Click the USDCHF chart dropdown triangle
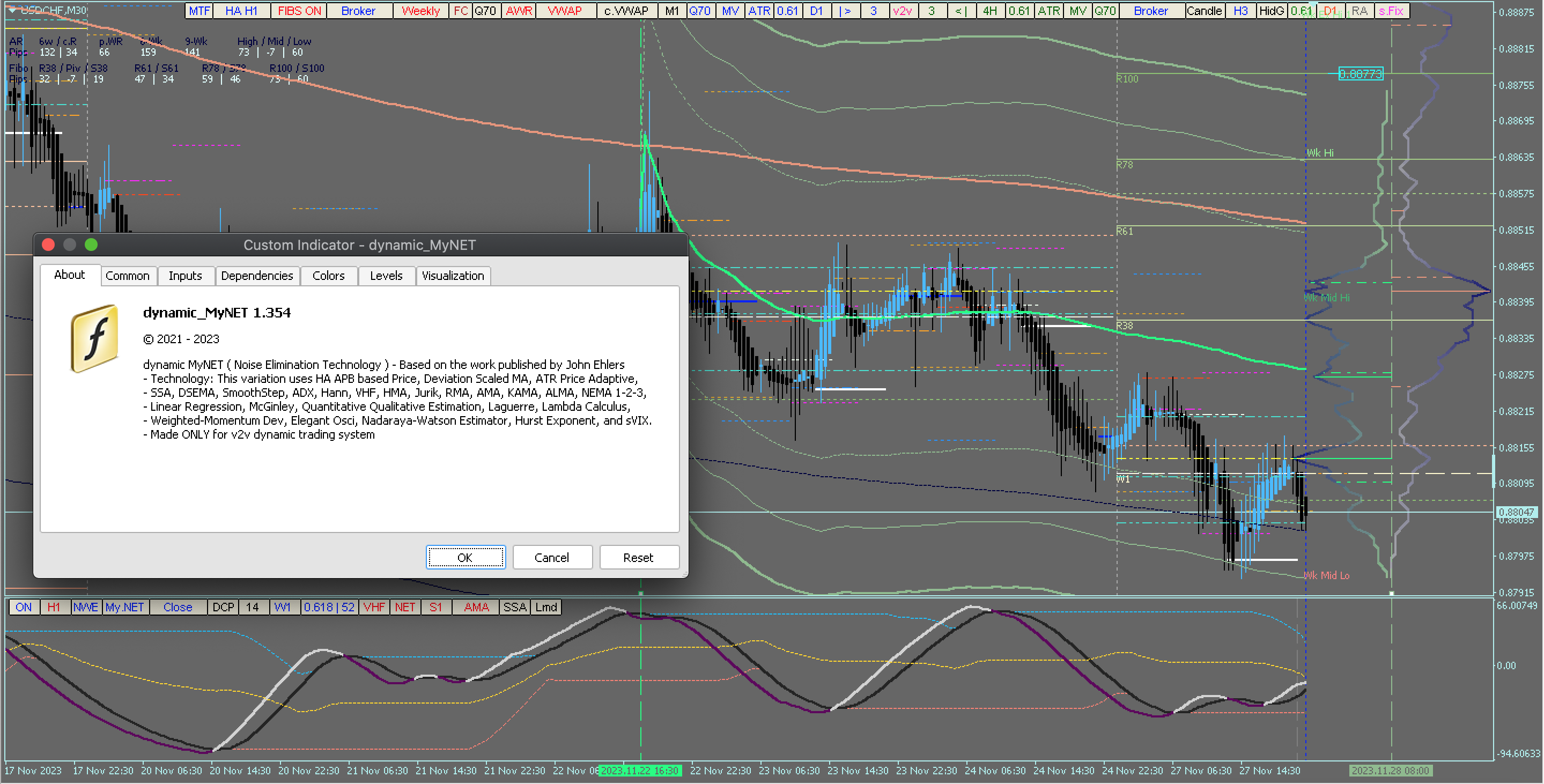The image size is (1544, 784). (12, 10)
